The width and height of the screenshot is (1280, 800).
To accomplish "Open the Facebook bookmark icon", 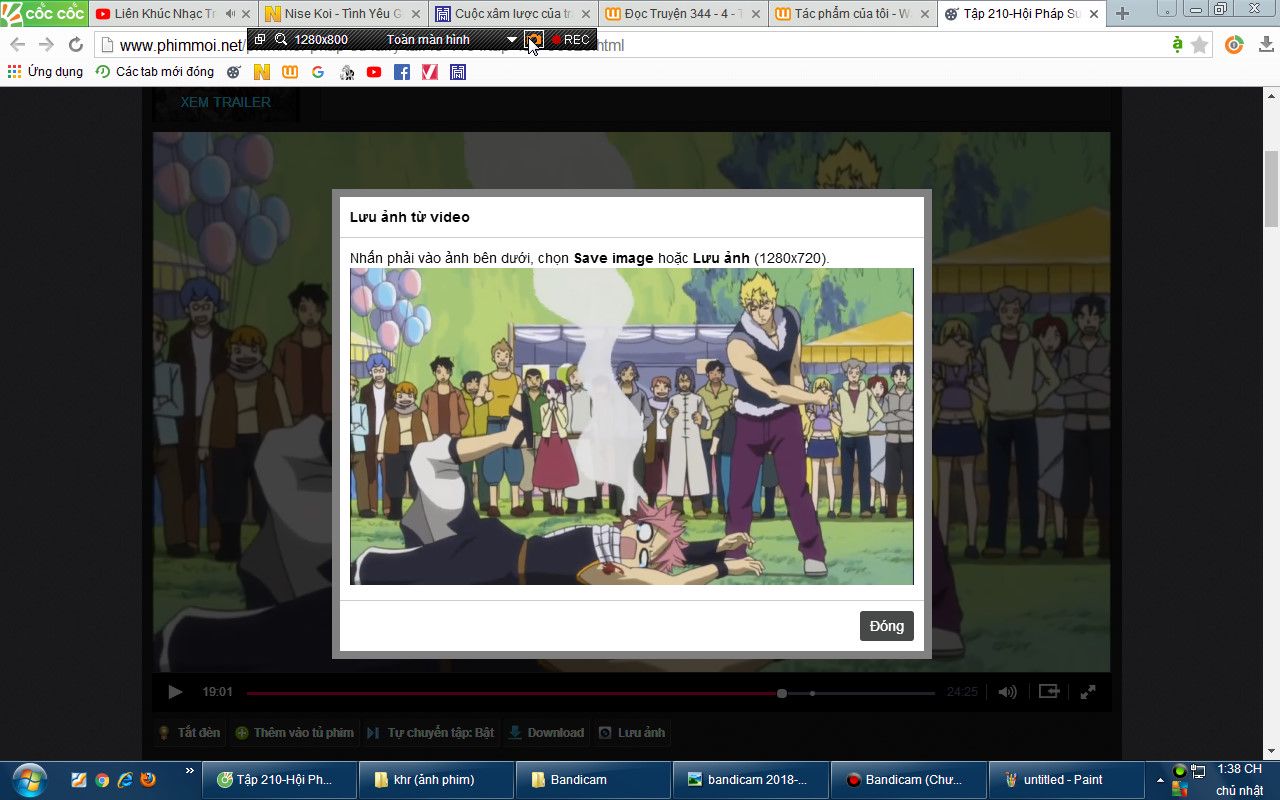I will (x=402, y=72).
